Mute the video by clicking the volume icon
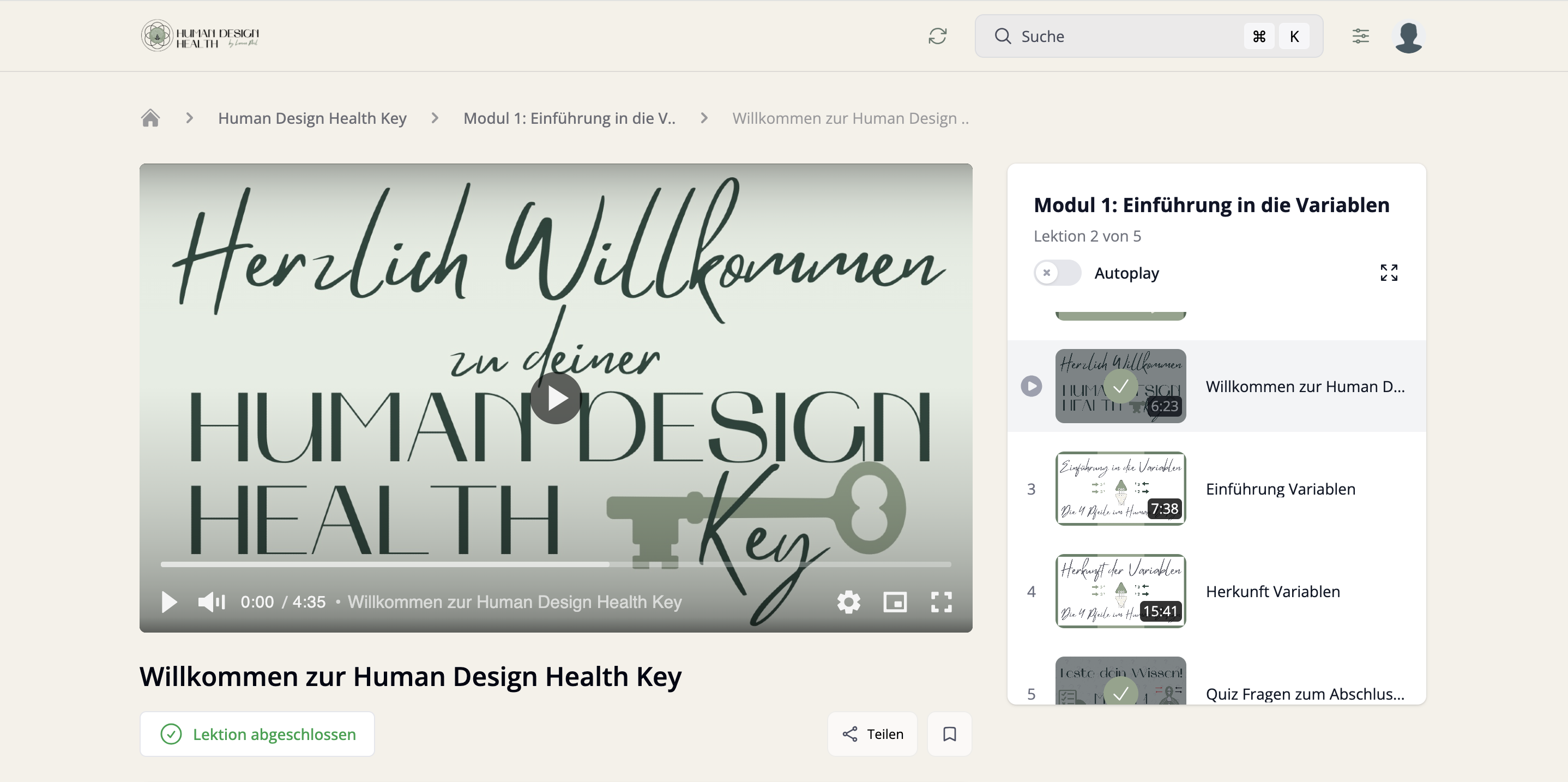1568x782 pixels. (x=210, y=603)
